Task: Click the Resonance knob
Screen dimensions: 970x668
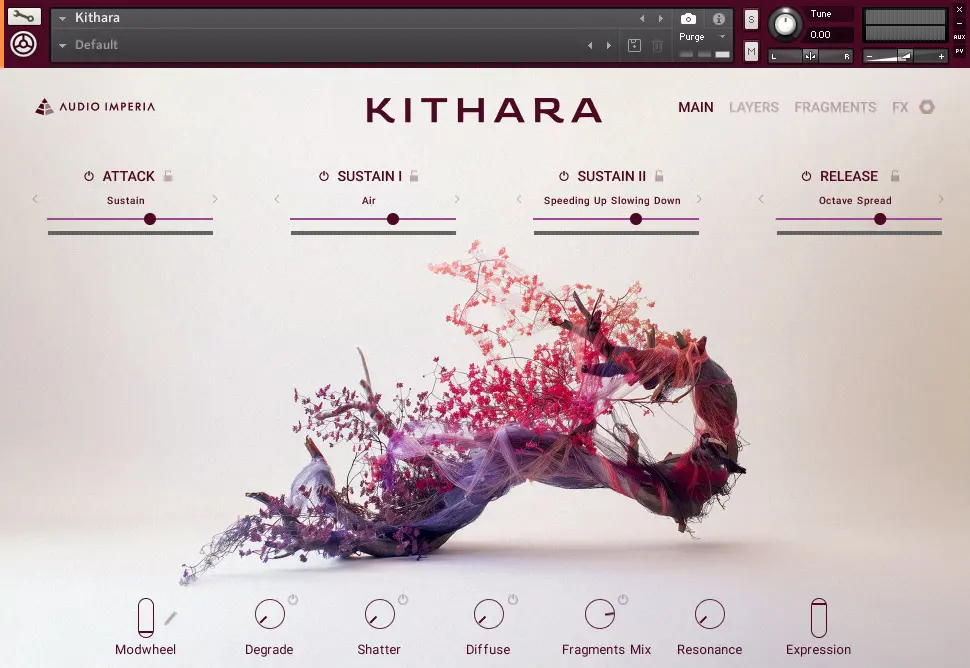Action: pos(710,614)
